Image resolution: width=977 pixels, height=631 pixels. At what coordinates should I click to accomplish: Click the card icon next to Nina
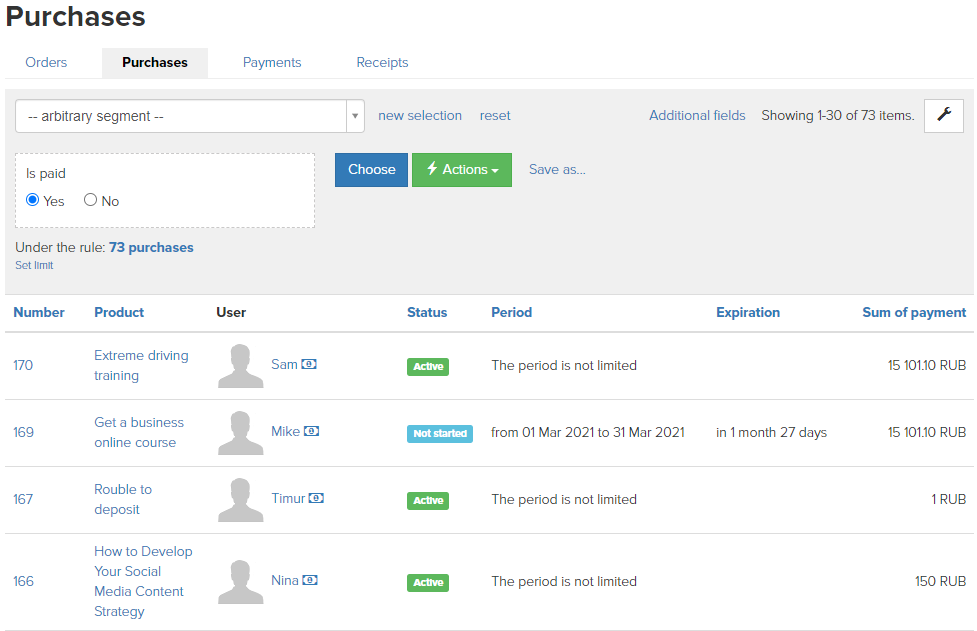tap(310, 581)
